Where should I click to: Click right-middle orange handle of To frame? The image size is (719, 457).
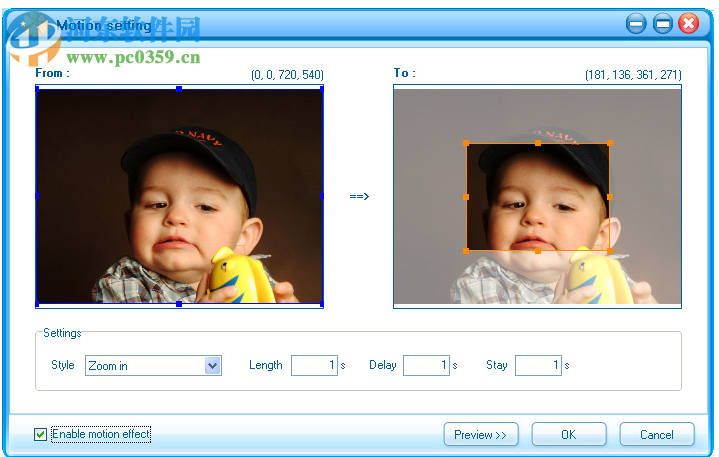point(610,197)
